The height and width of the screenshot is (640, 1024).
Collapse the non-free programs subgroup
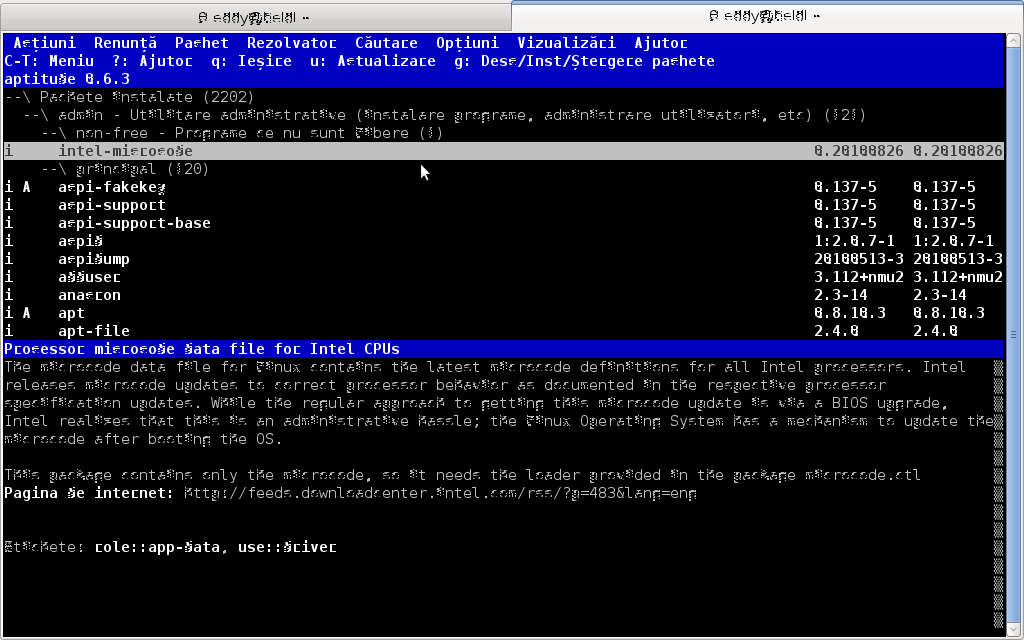(242, 133)
